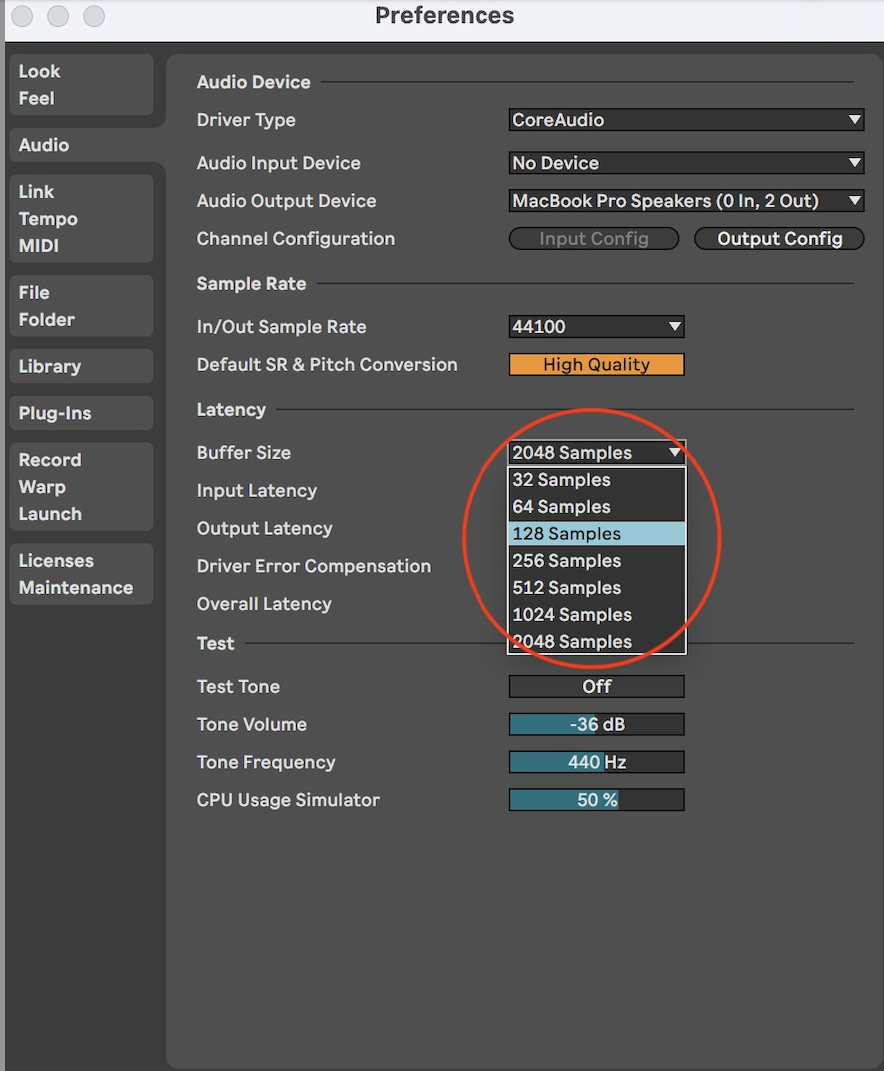Click the Preferences window title
This screenshot has height=1071, width=884.
[444, 16]
